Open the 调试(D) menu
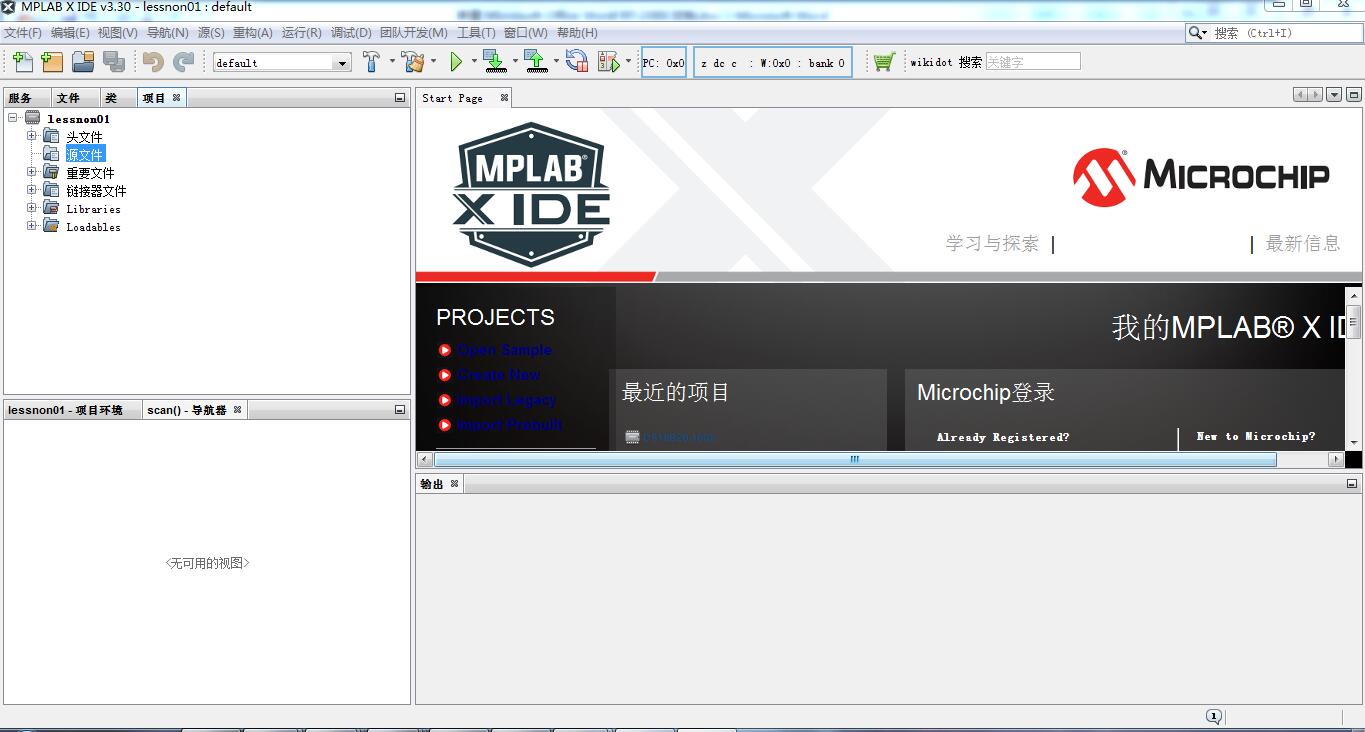 [x=351, y=33]
